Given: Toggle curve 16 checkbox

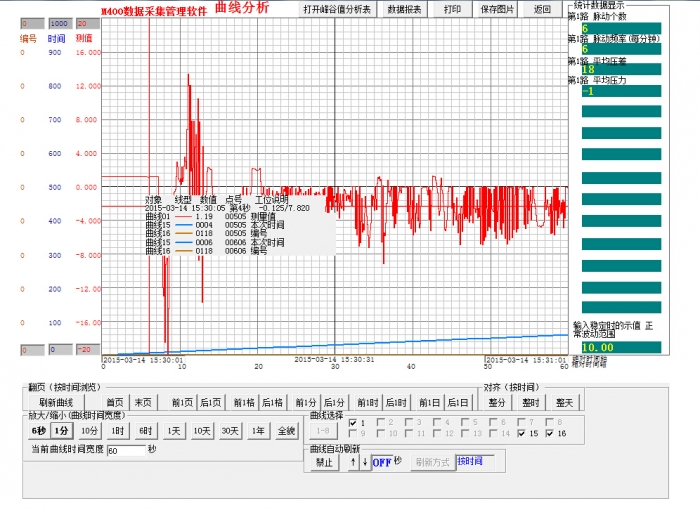Looking at the screenshot, I should [x=550, y=433].
